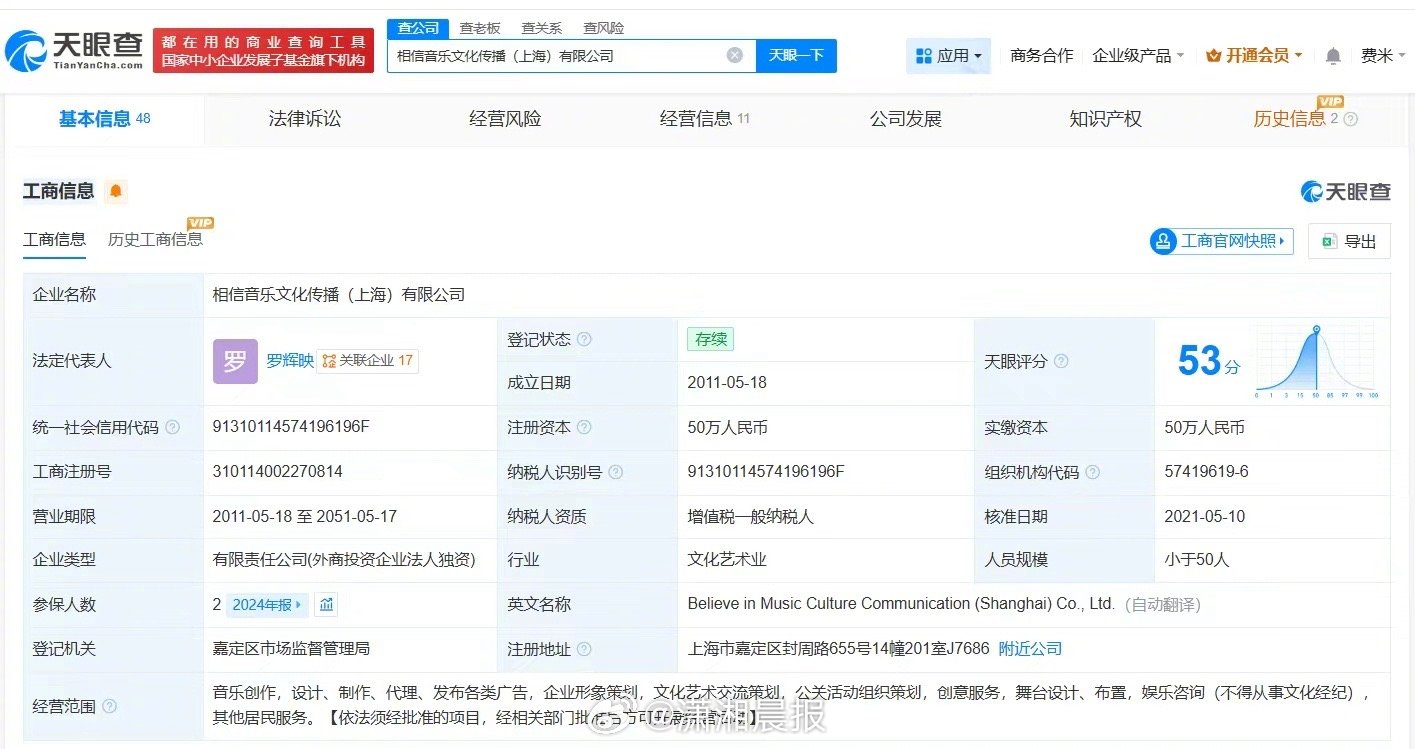Open the chart icon next to 2024年报
The height and width of the screenshot is (749, 1415).
pos(325,604)
